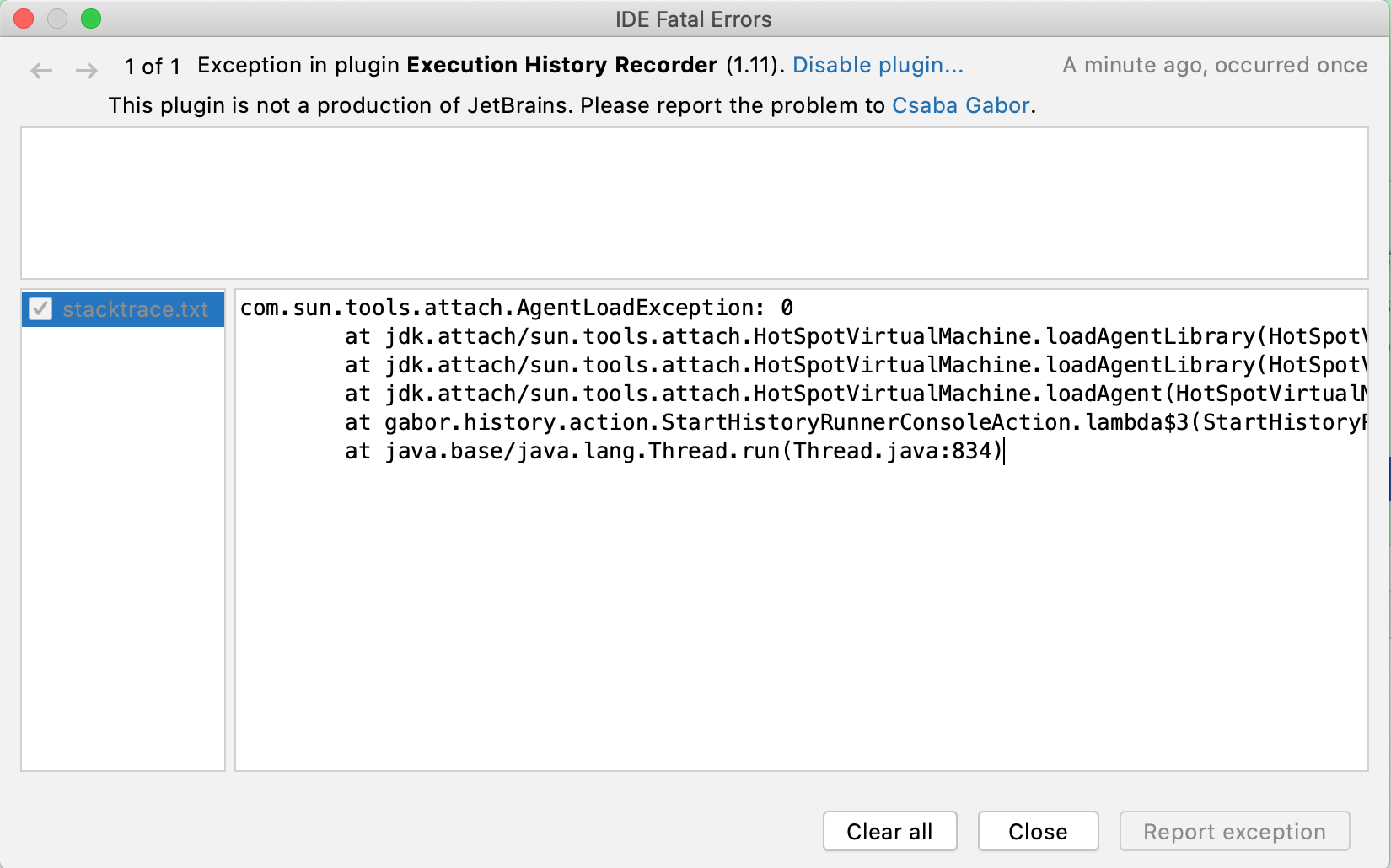Select the AgentLoadException line in the stack trace
This screenshot has width=1391, height=868.
514,308
